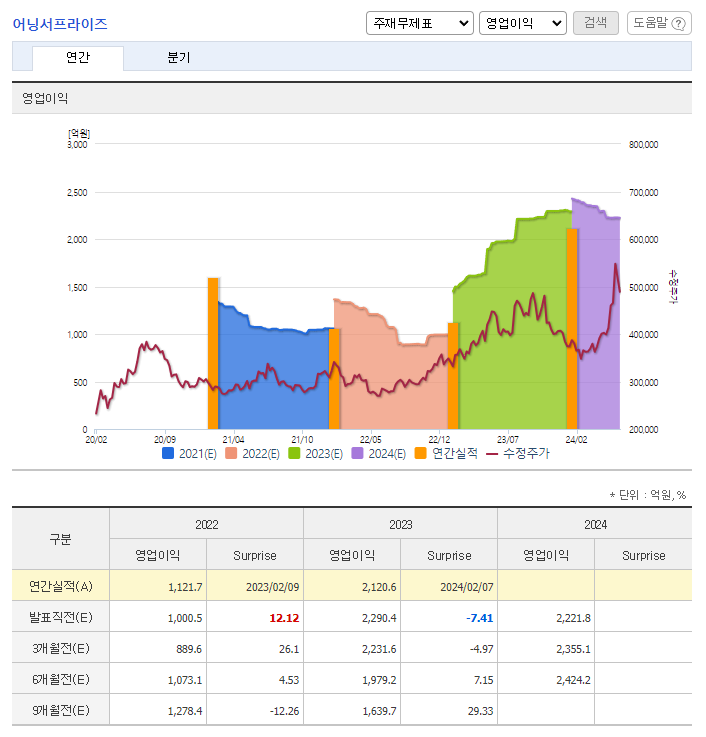The image size is (706, 737).
Task: Switch to the 분기 tab
Action: pyautogui.click(x=179, y=58)
